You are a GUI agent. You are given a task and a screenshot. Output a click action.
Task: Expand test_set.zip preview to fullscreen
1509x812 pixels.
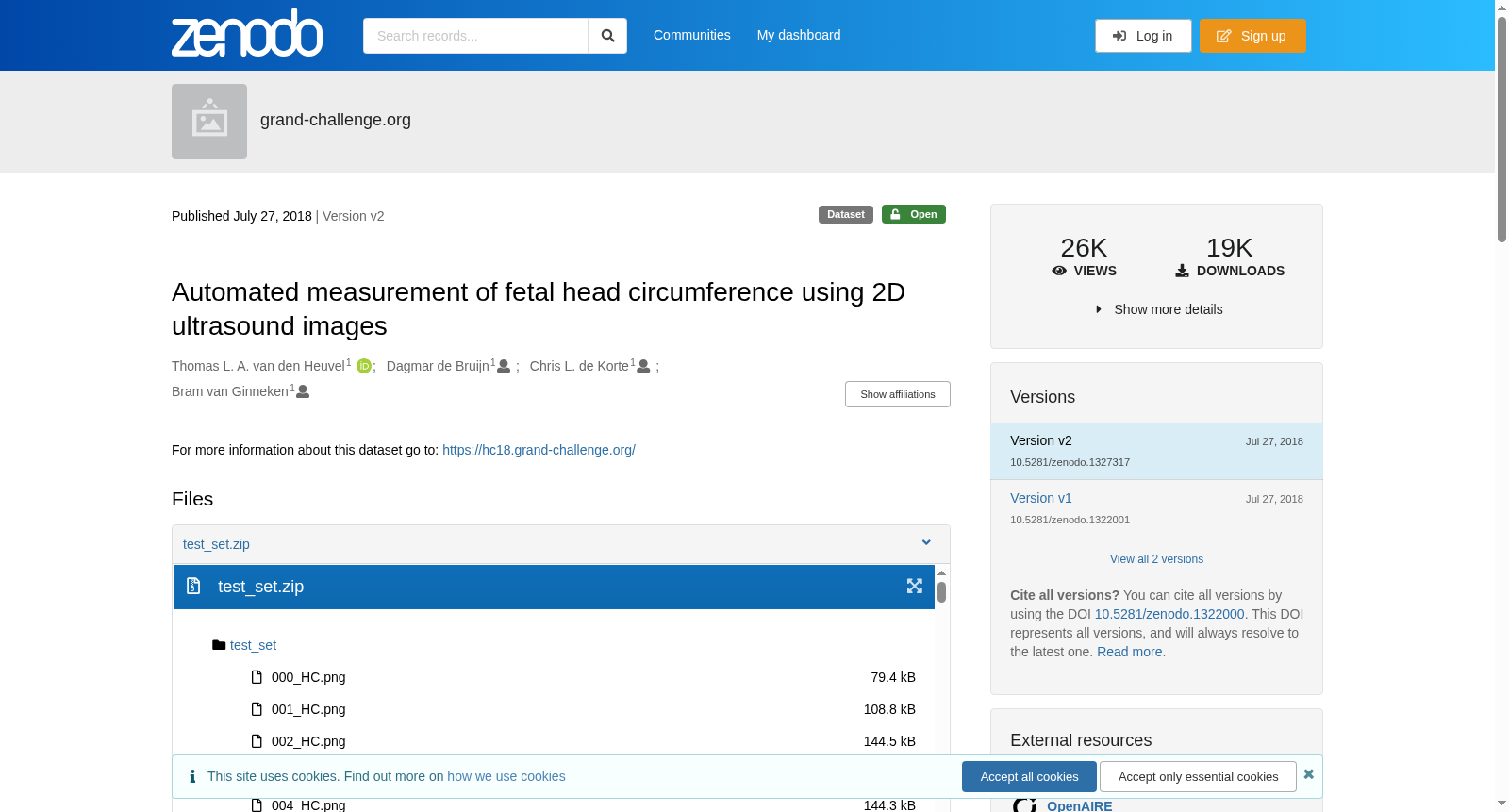click(x=915, y=587)
